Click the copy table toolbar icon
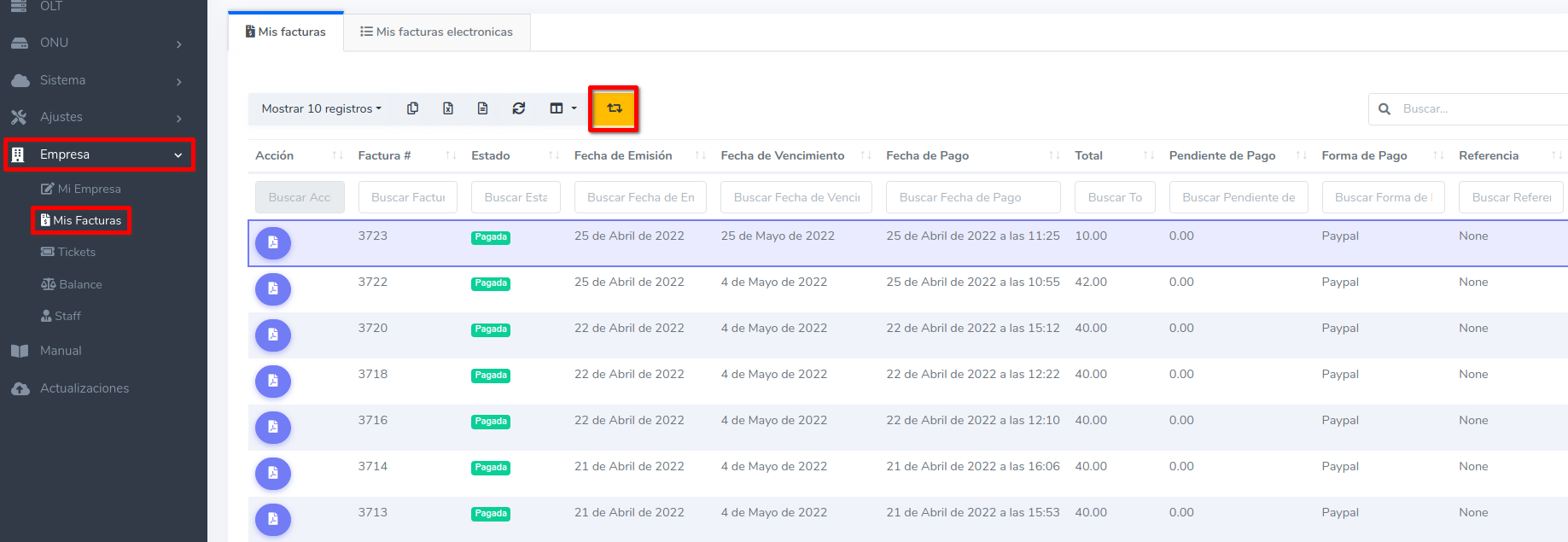Viewport: 1568px width, 542px height. 412,108
